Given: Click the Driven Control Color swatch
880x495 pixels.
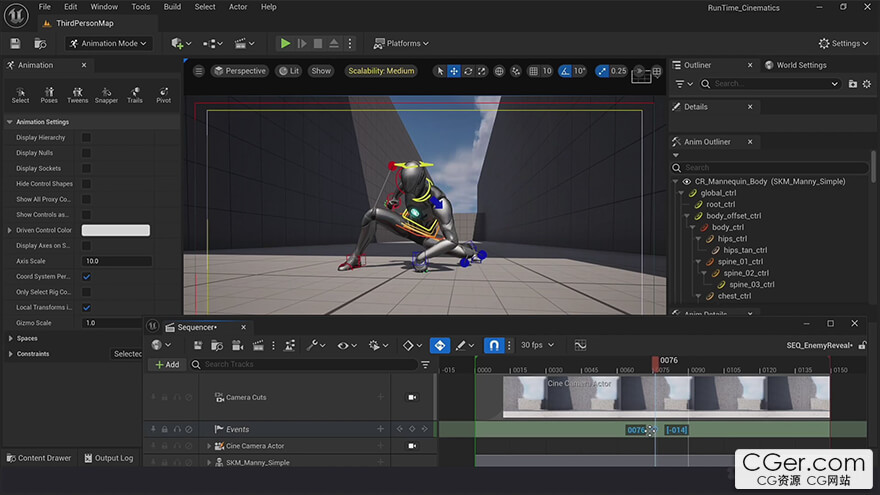Looking at the screenshot, I should click(115, 230).
